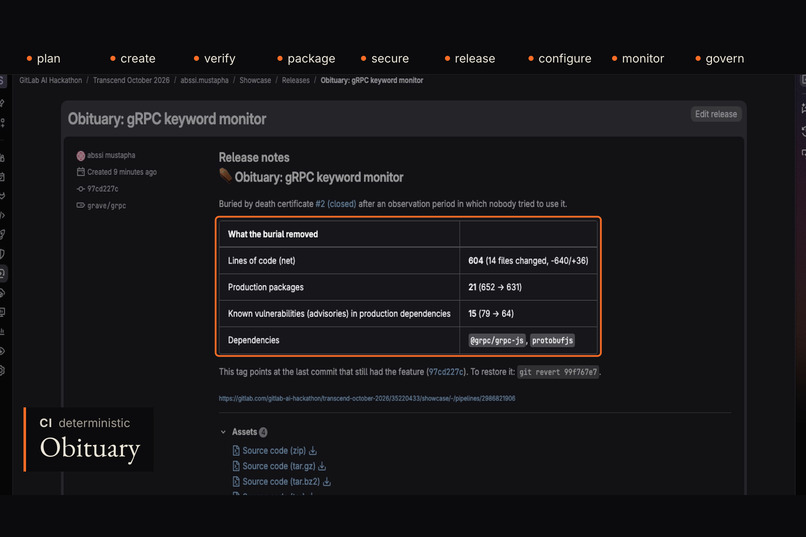
Task: Download Source code (tar.gz) link
Action: [279, 466]
